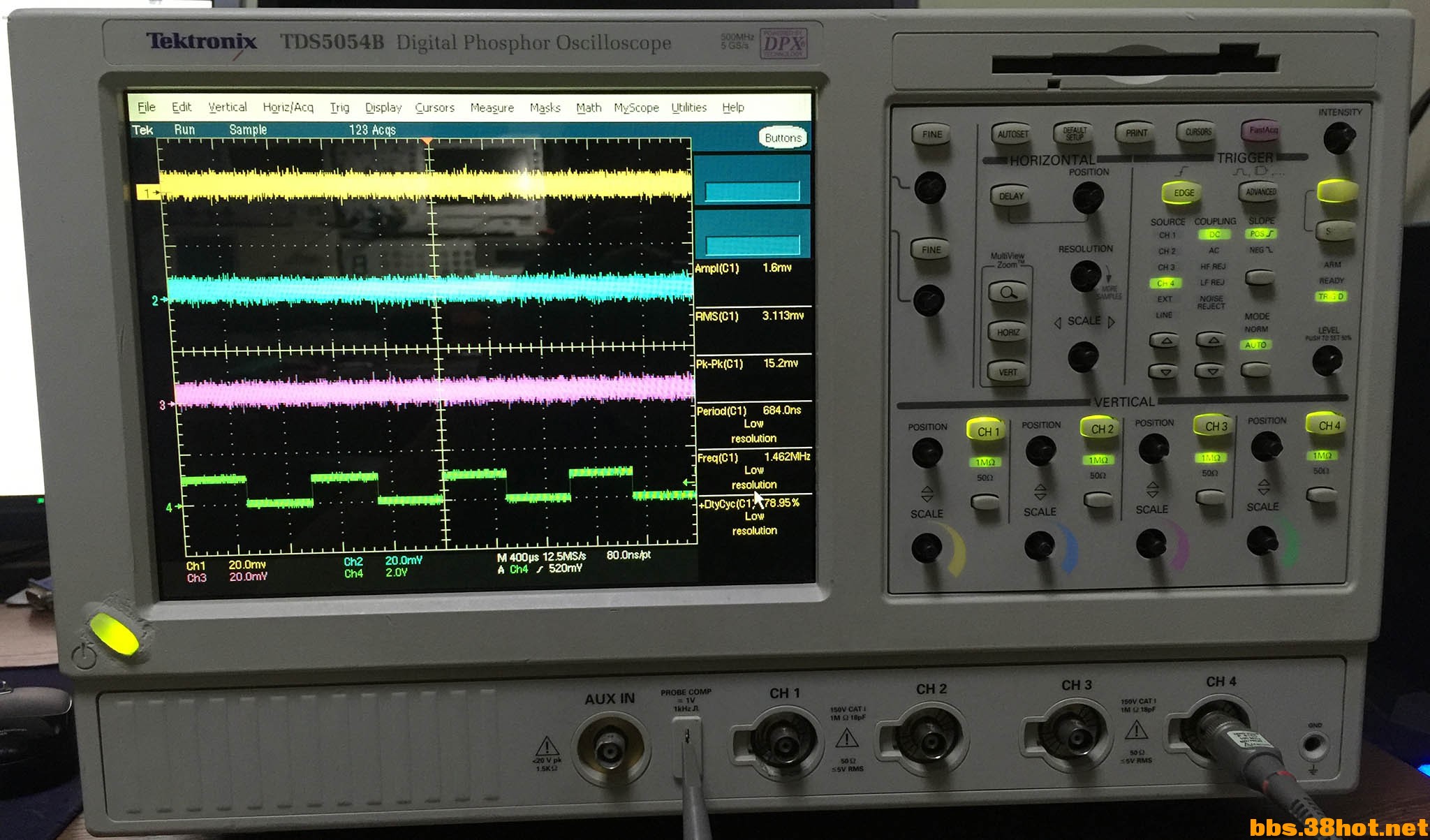This screenshot has height=840, width=1430.
Task: Click the on-screen Buttons button
Action: [783, 138]
